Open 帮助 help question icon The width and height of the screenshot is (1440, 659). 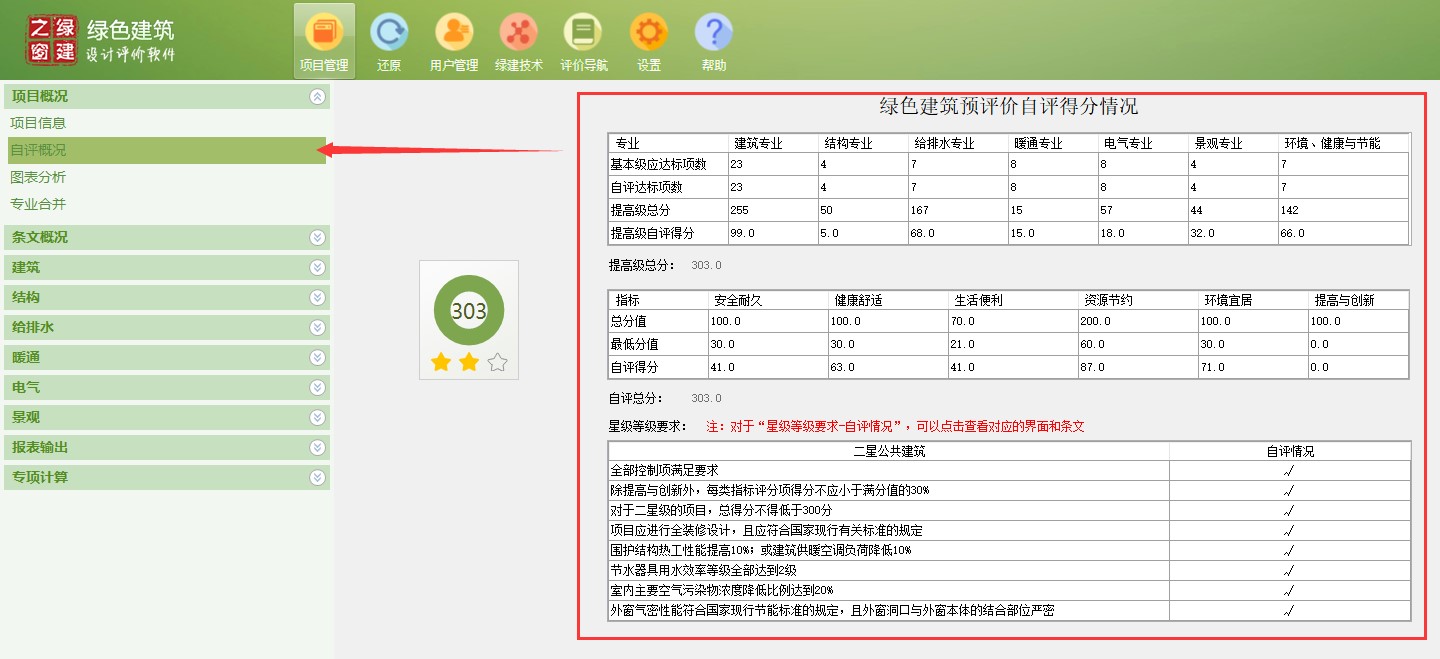(x=714, y=41)
